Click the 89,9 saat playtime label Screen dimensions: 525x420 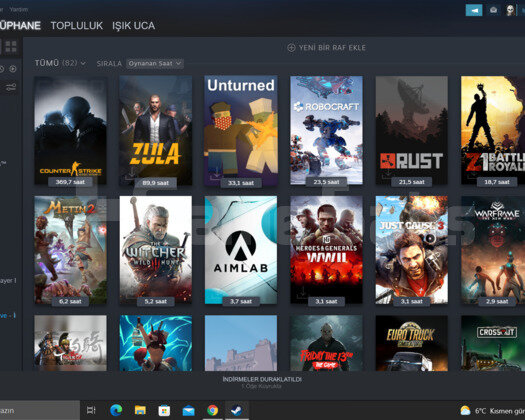[x=156, y=183]
